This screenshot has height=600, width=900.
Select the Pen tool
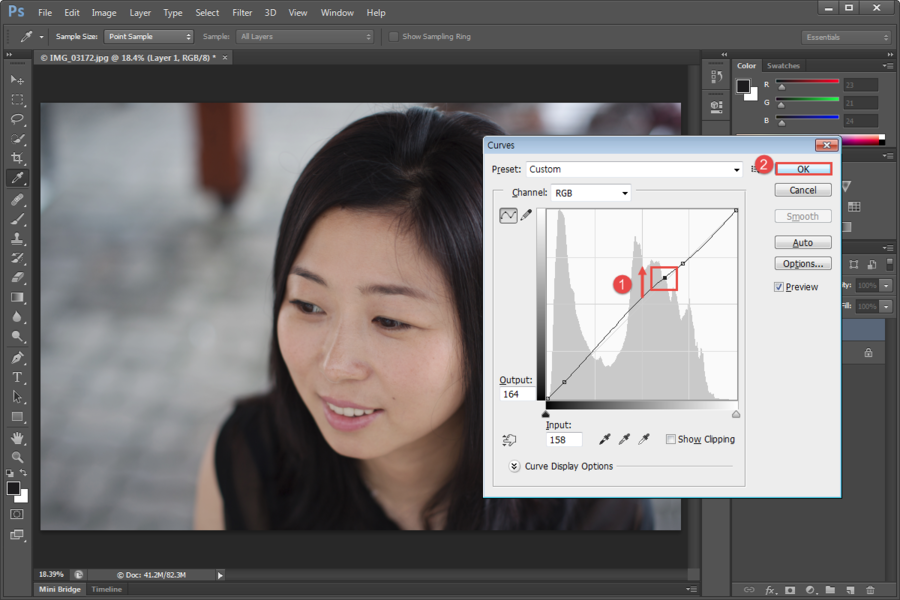pos(17,358)
